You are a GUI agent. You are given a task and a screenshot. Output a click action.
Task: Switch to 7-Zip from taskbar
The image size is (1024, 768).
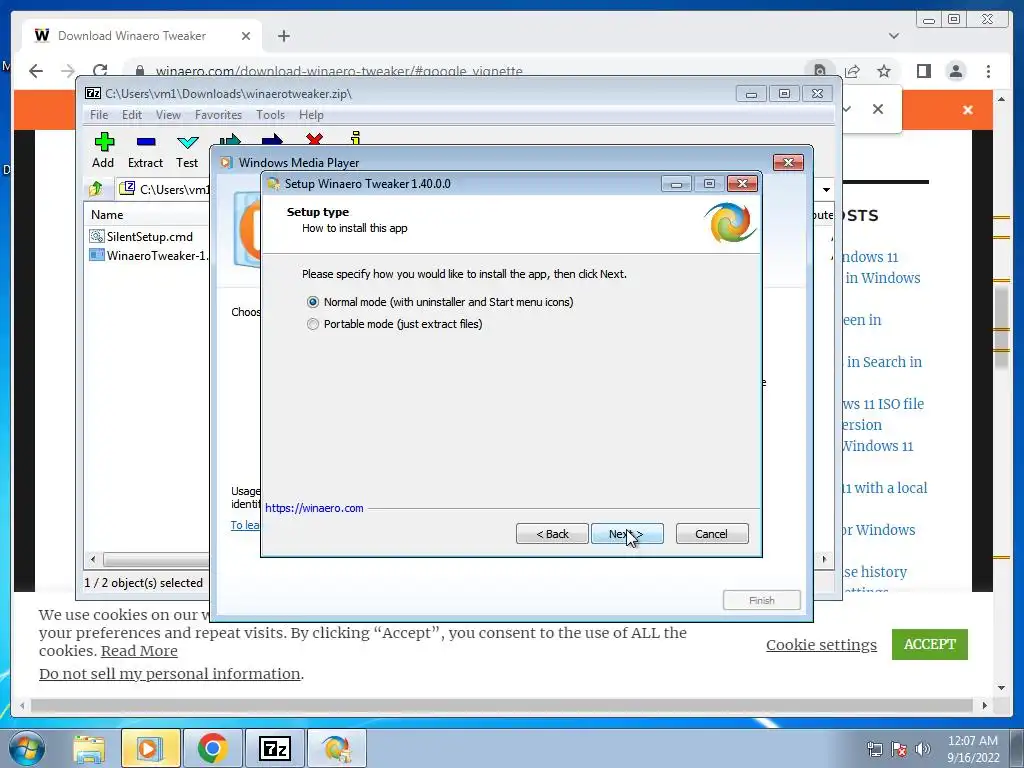(274, 748)
